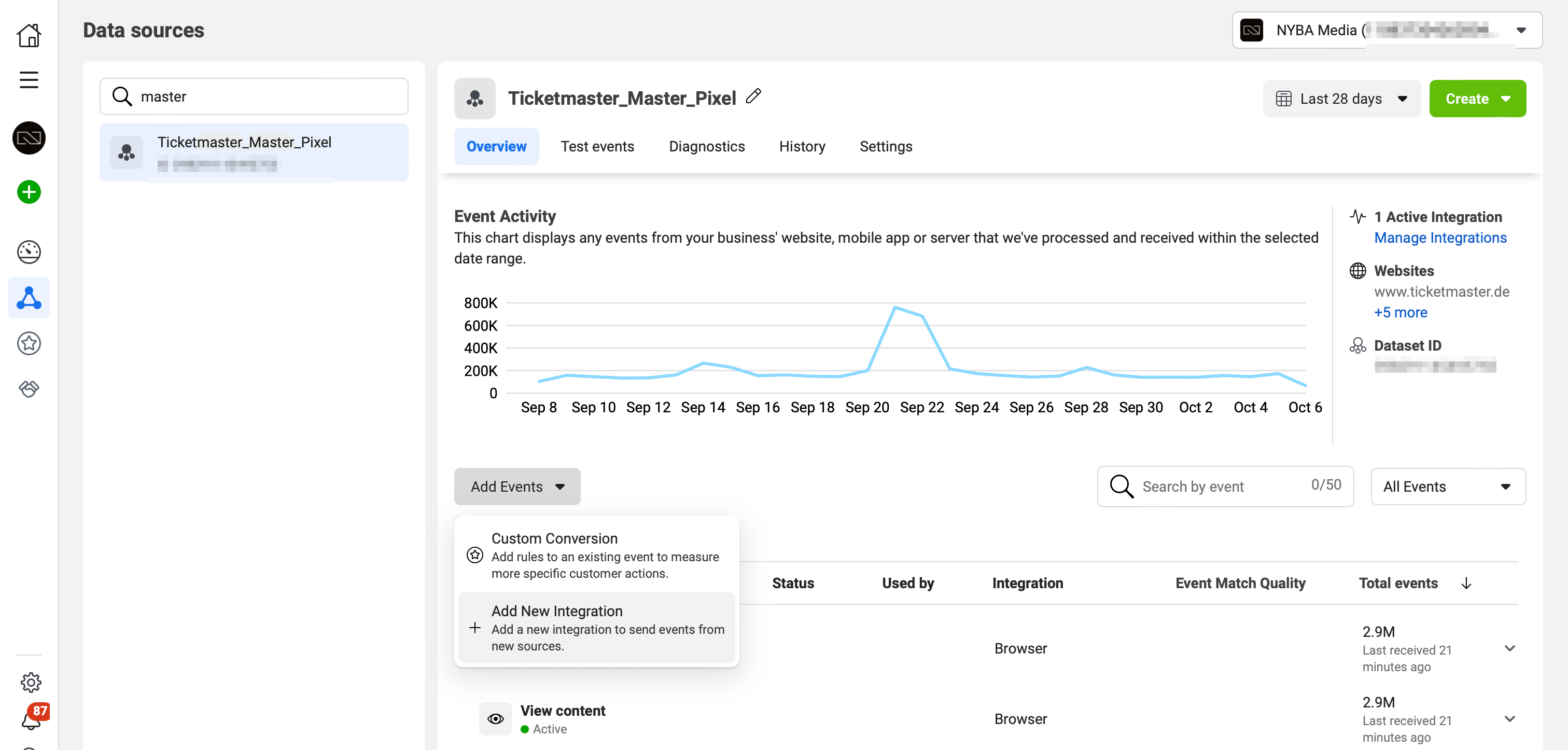The image size is (1568, 750).
Task: Open the Settings tab
Action: 886,146
